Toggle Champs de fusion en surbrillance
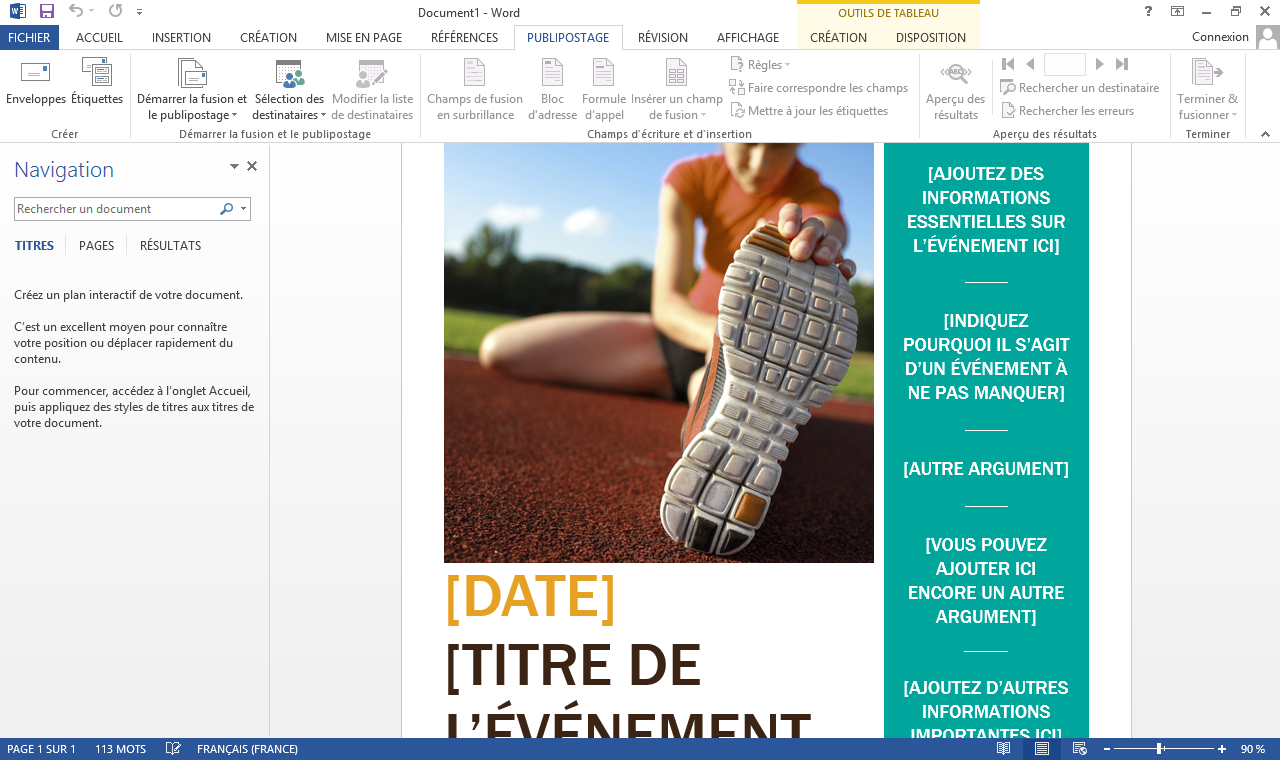 (x=475, y=90)
